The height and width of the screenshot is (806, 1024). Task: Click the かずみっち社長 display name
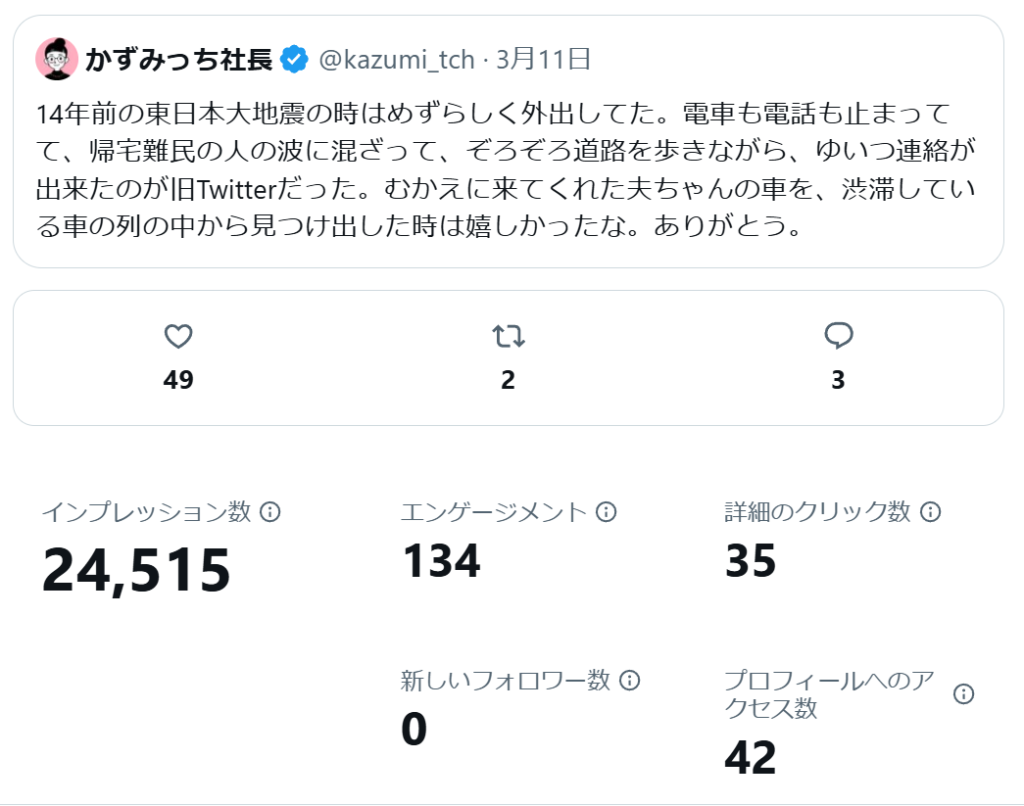pos(178,60)
